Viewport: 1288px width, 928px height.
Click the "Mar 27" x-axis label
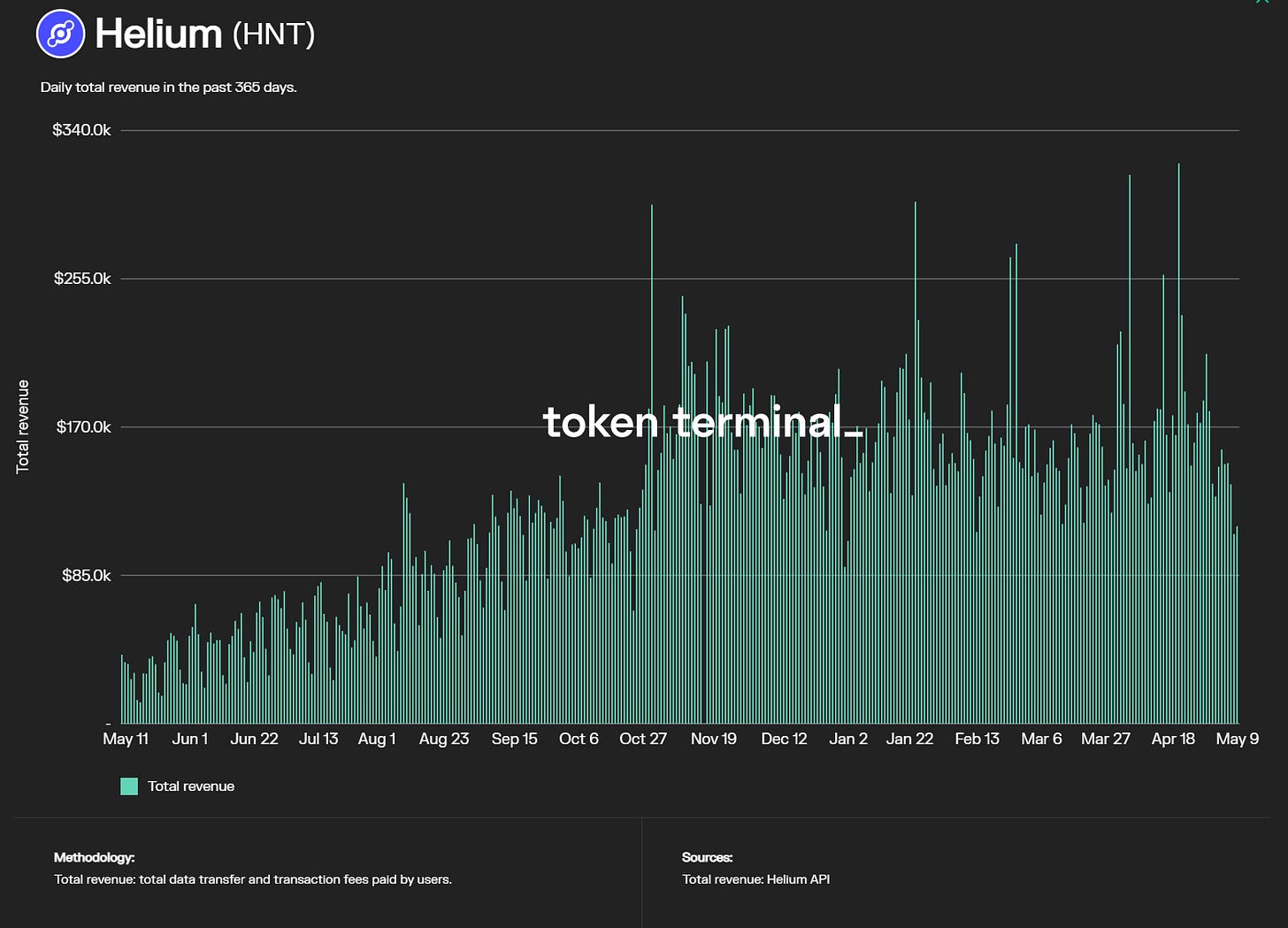1106,739
